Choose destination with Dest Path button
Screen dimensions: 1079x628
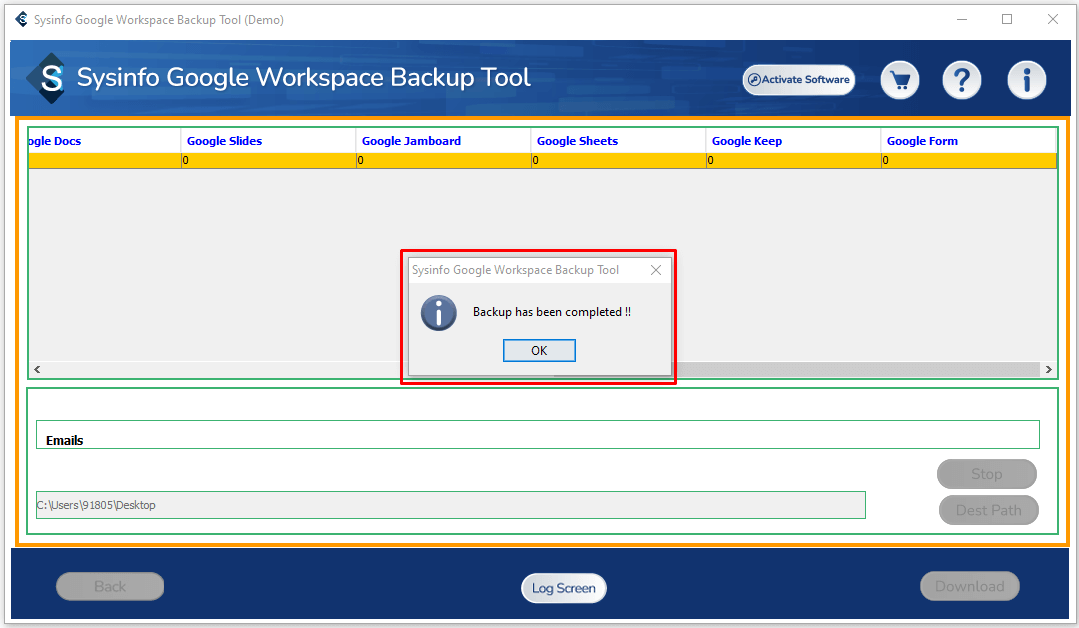(988, 510)
